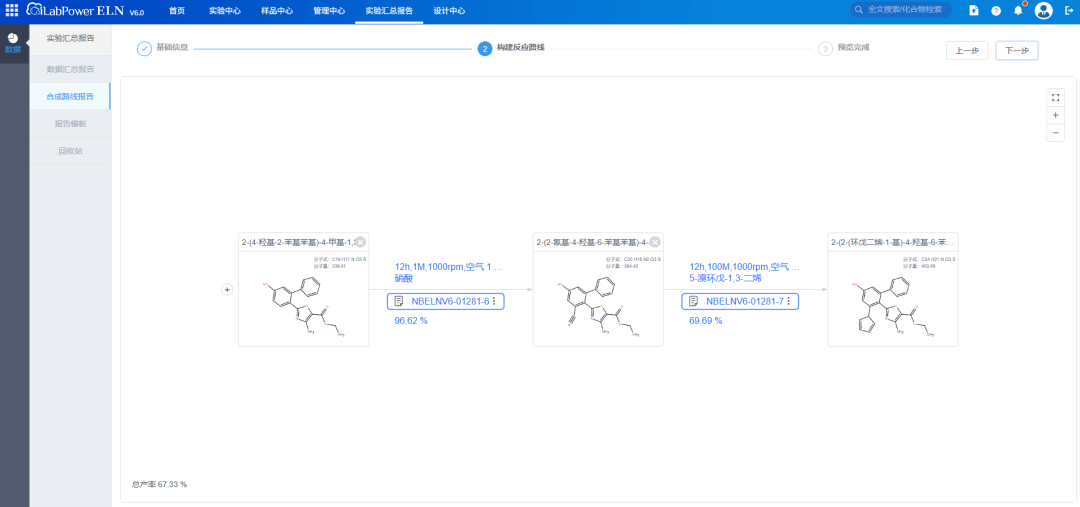Click the document icon of NBELNV6-01281-6
The height and width of the screenshot is (507, 1080).
click(x=399, y=301)
